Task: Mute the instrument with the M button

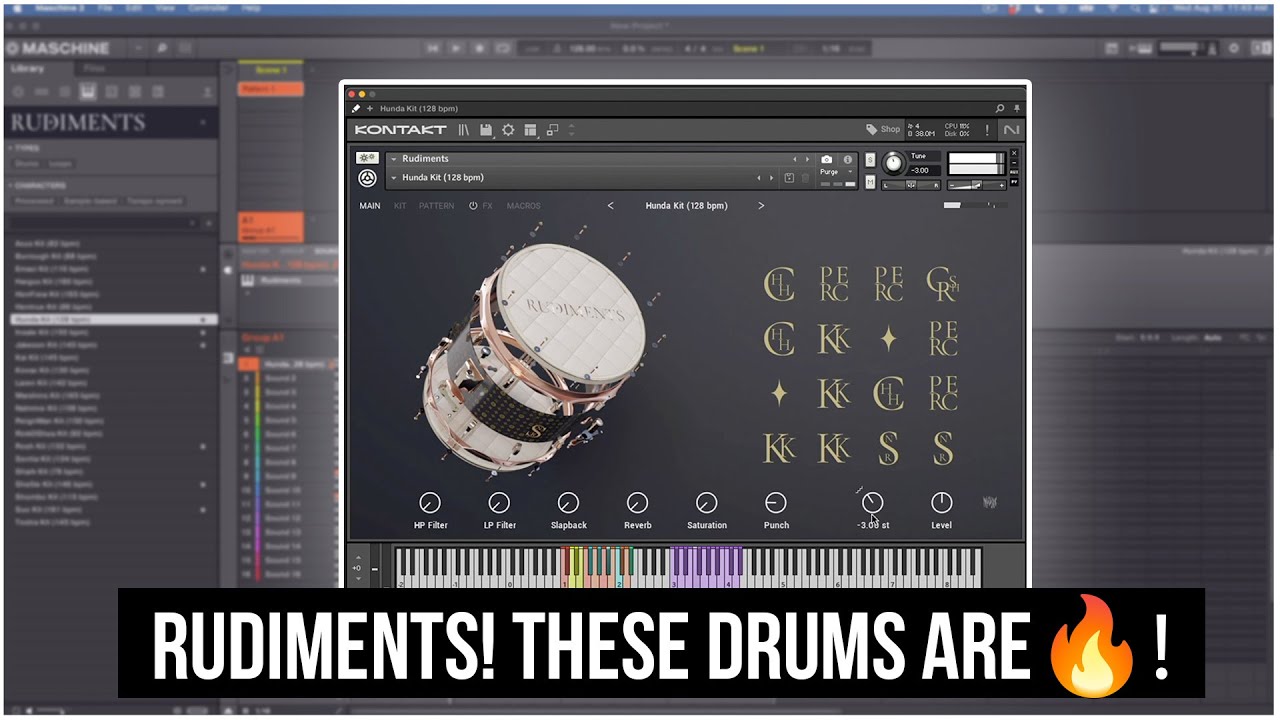Action: (x=870, y=182)
